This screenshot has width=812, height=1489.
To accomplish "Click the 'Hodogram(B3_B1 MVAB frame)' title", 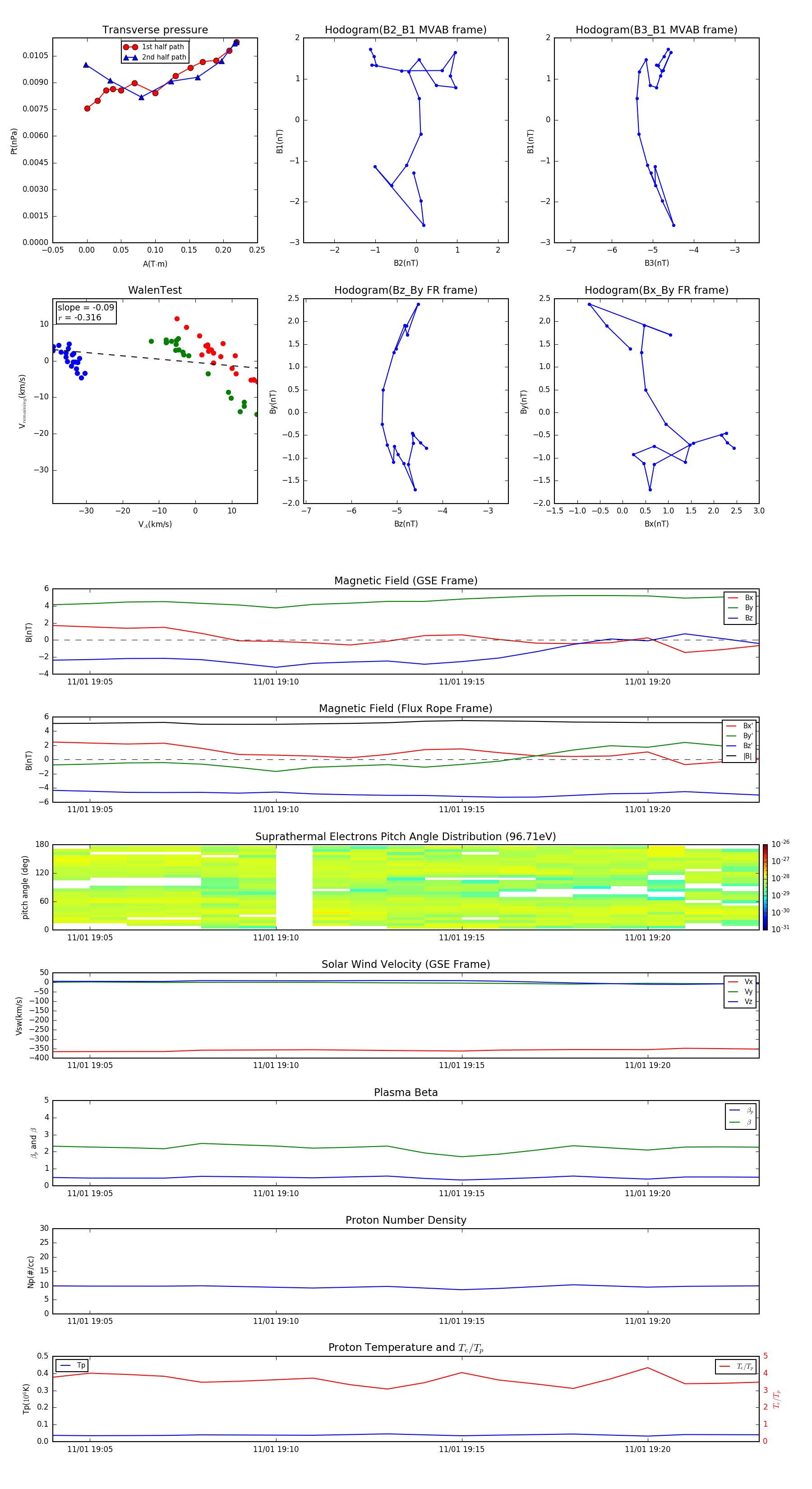I will click(x=656, y=29).
